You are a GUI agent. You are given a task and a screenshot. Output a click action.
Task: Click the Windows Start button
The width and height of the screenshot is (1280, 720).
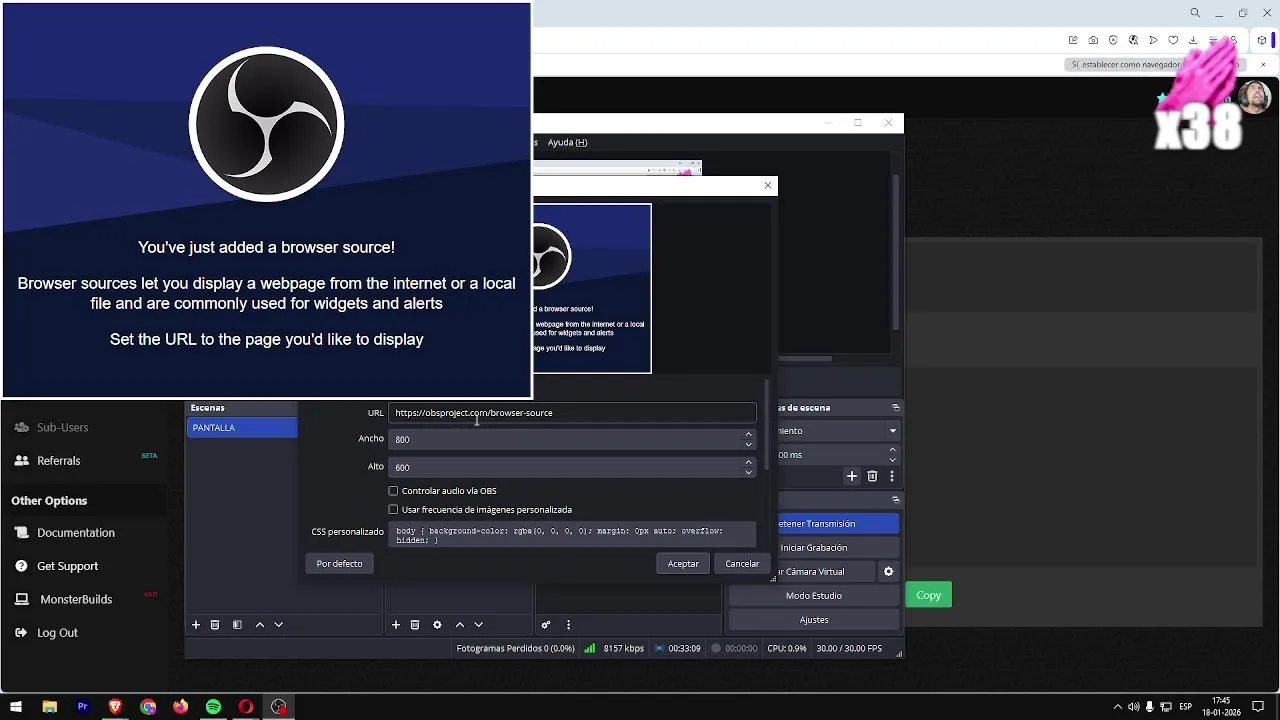16,707
